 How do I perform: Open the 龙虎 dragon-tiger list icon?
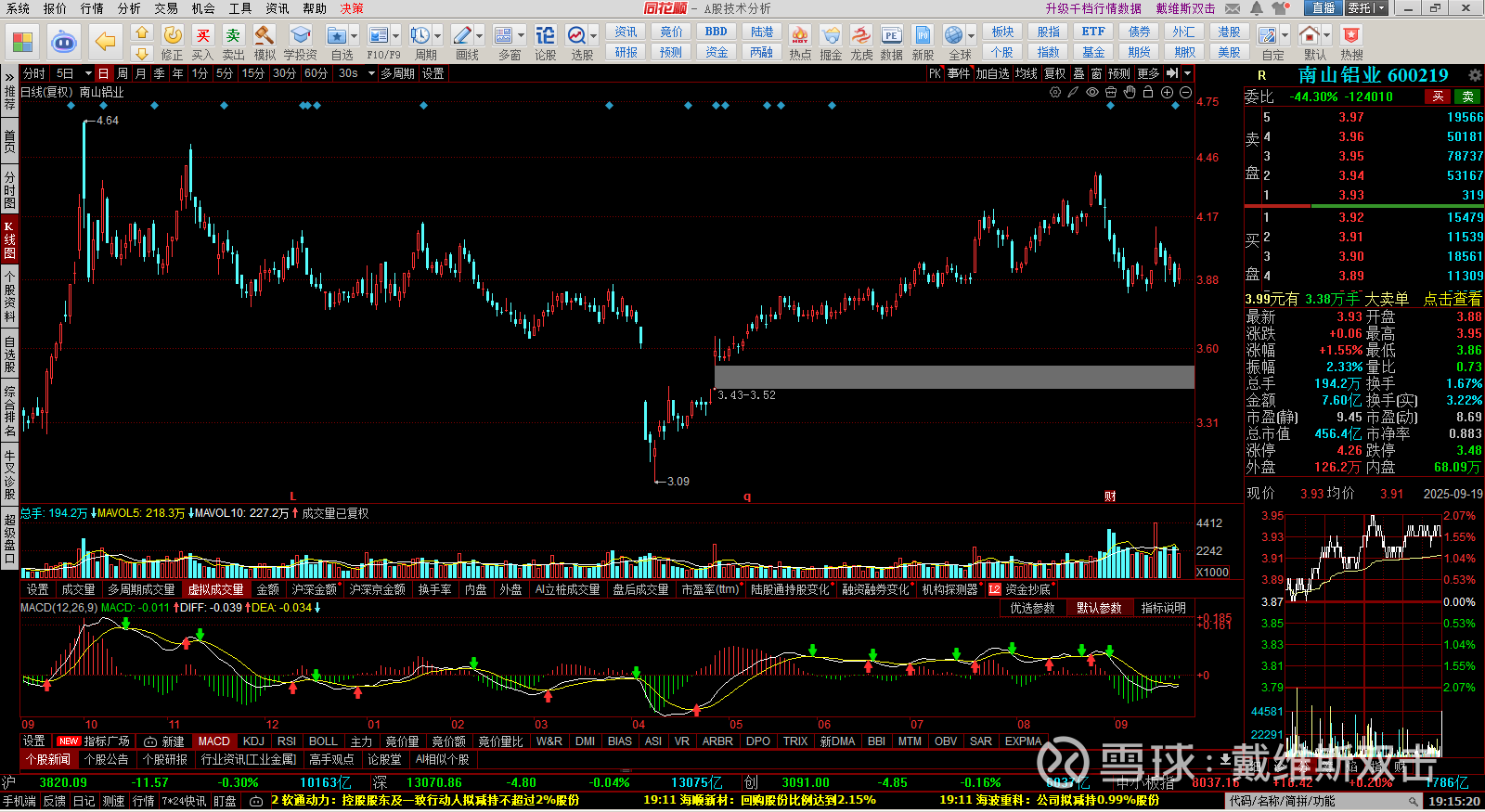861,43
